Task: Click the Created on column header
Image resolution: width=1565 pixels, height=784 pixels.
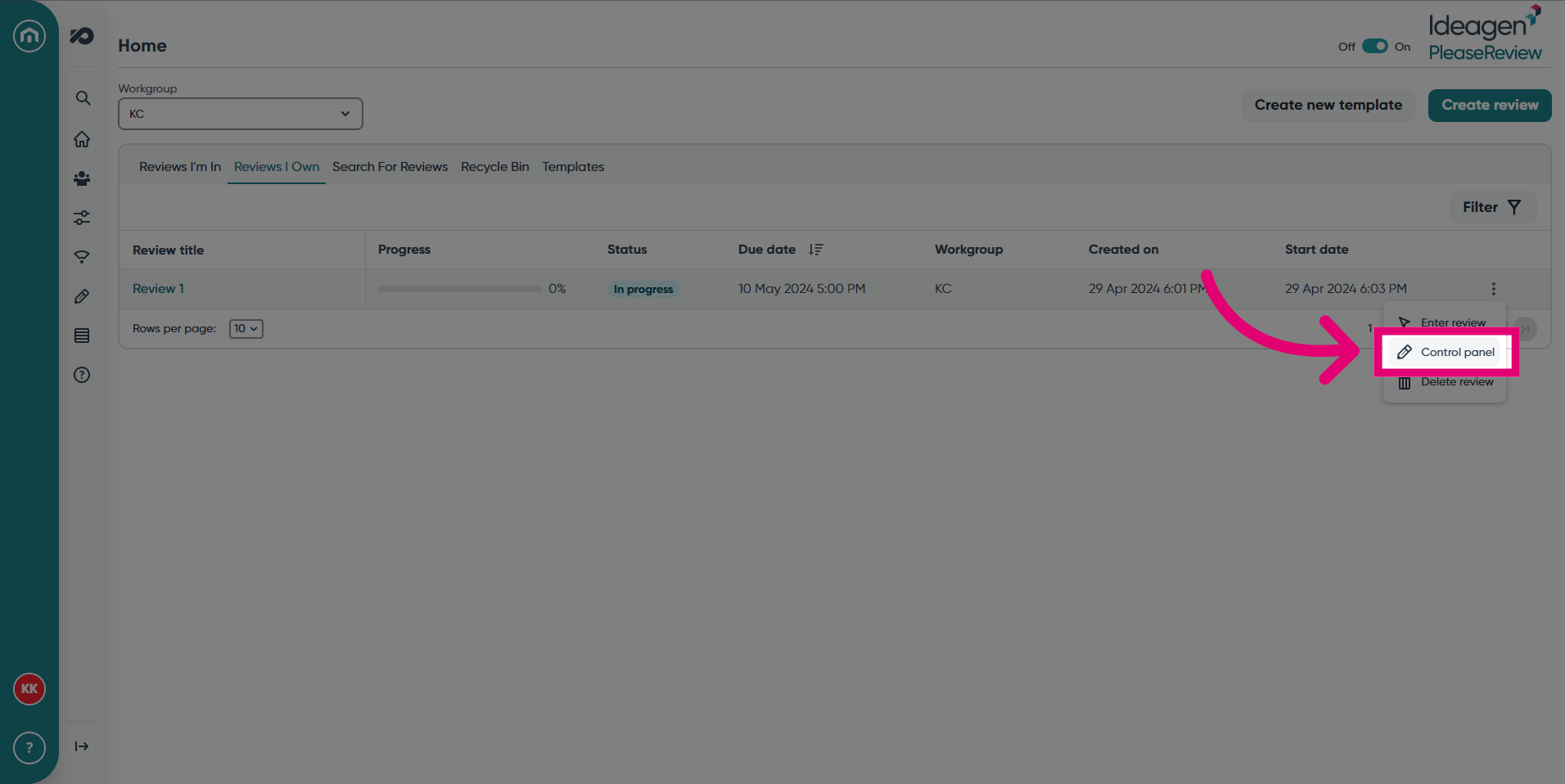Action: 1123,250
